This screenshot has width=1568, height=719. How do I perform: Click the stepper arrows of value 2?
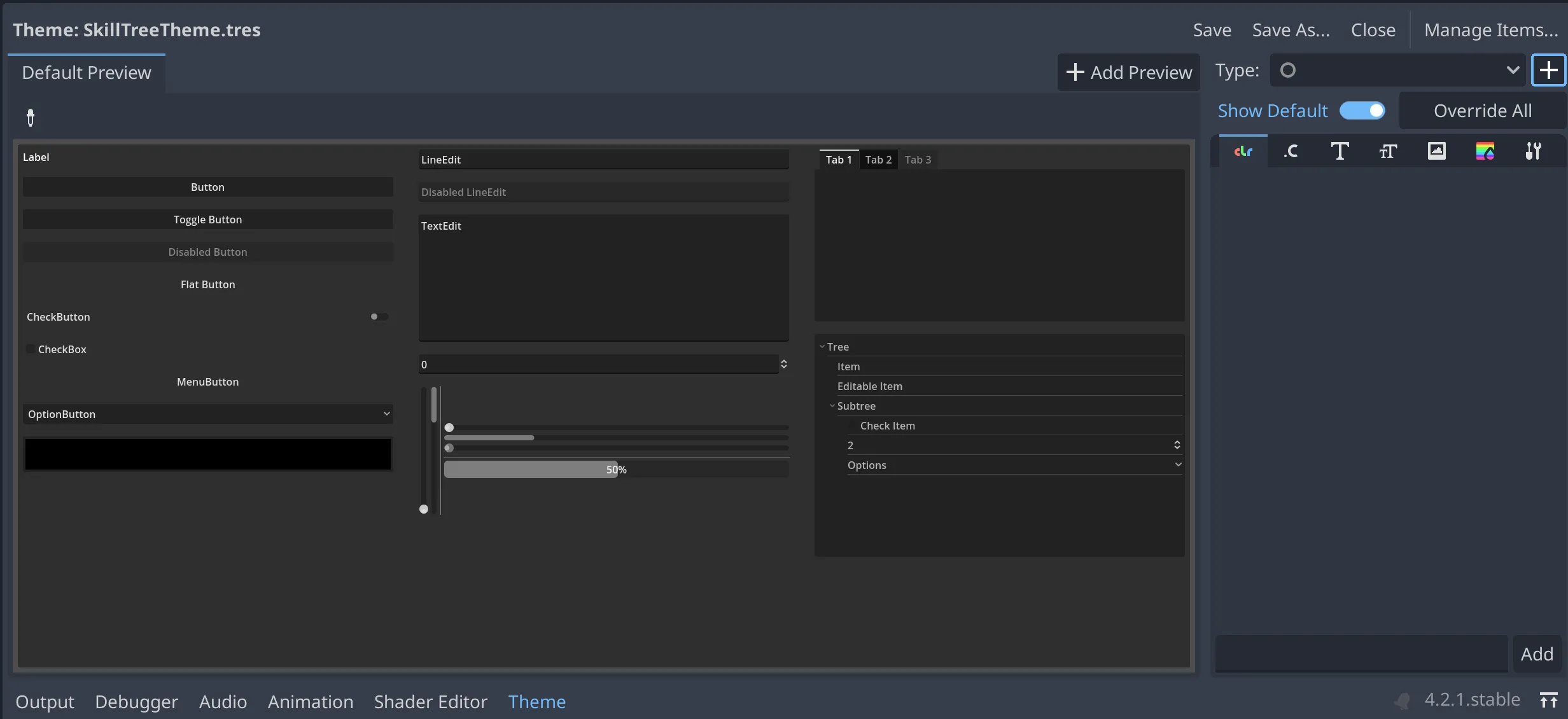[x=1177, y=445]
